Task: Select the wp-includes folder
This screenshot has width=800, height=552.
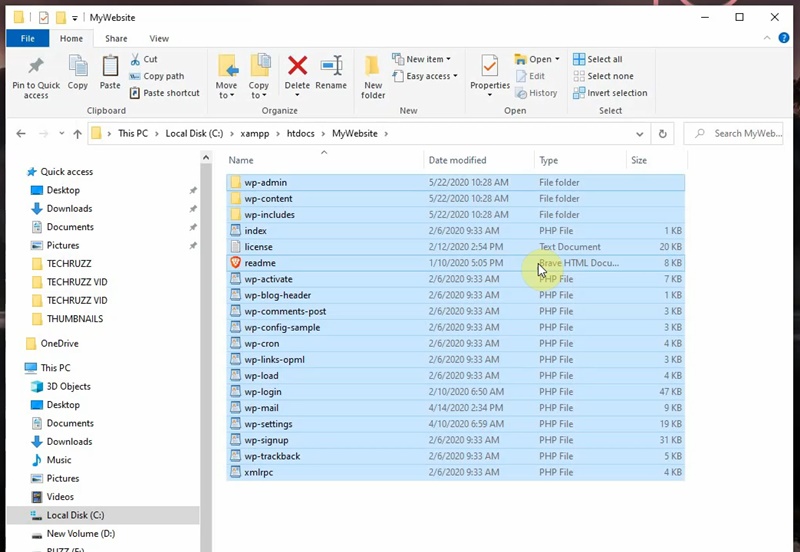Action: point(456,215)
